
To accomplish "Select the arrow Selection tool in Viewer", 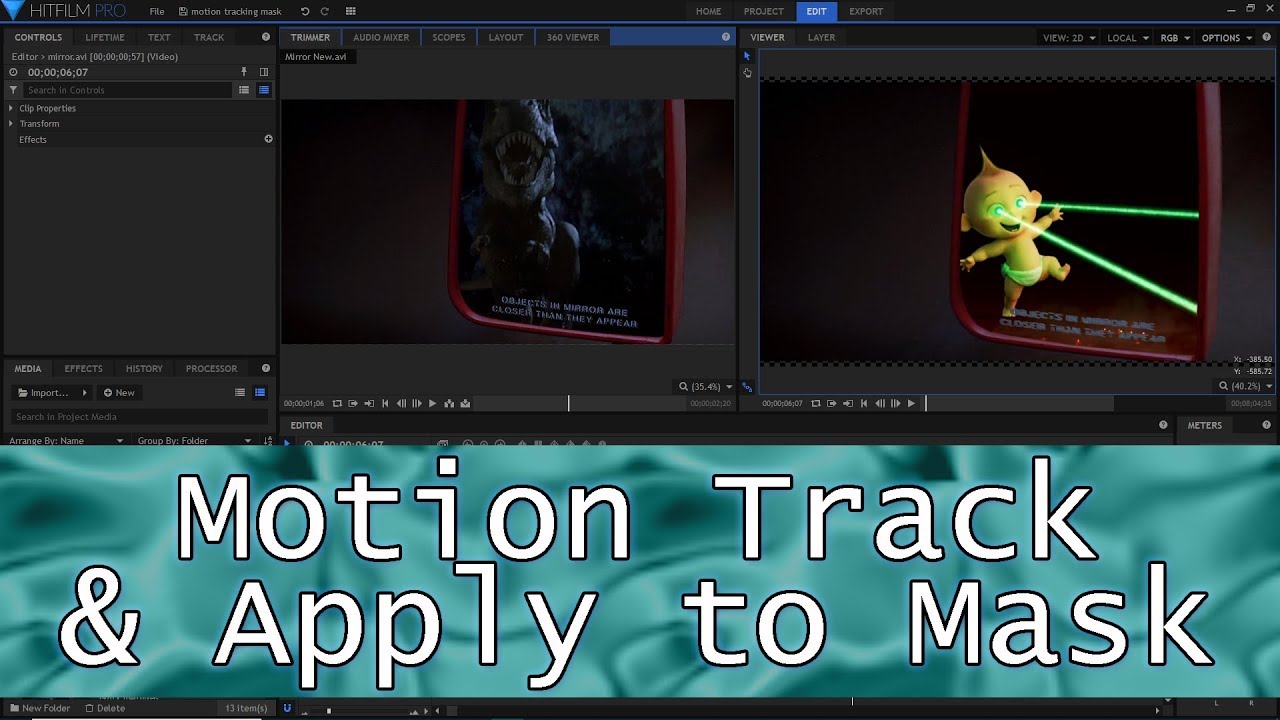I will click(747, 56).
